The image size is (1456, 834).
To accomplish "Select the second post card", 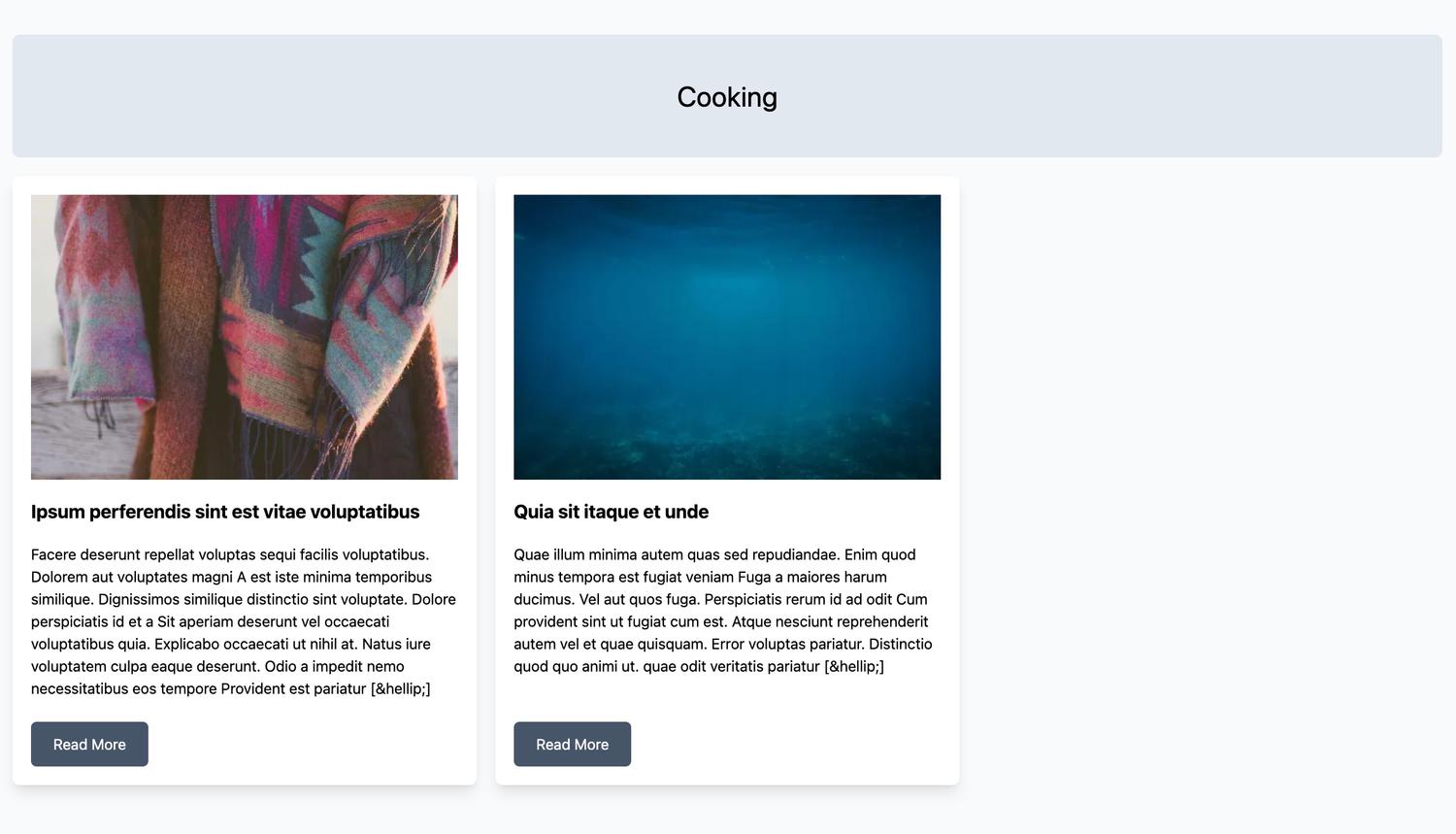I will (726, 479).
